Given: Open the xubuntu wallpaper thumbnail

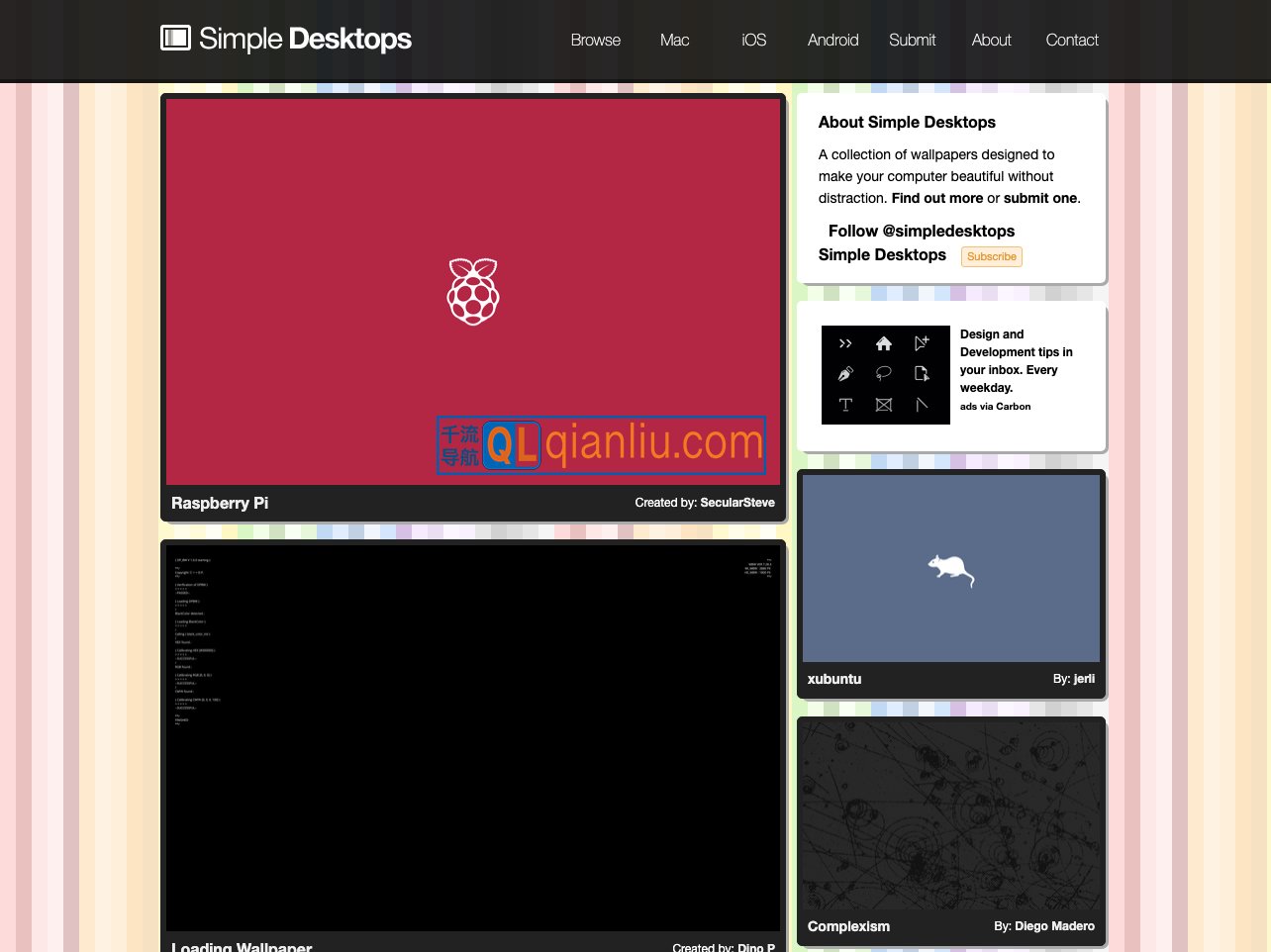Looking at the screenshot, I should [950, 568].
